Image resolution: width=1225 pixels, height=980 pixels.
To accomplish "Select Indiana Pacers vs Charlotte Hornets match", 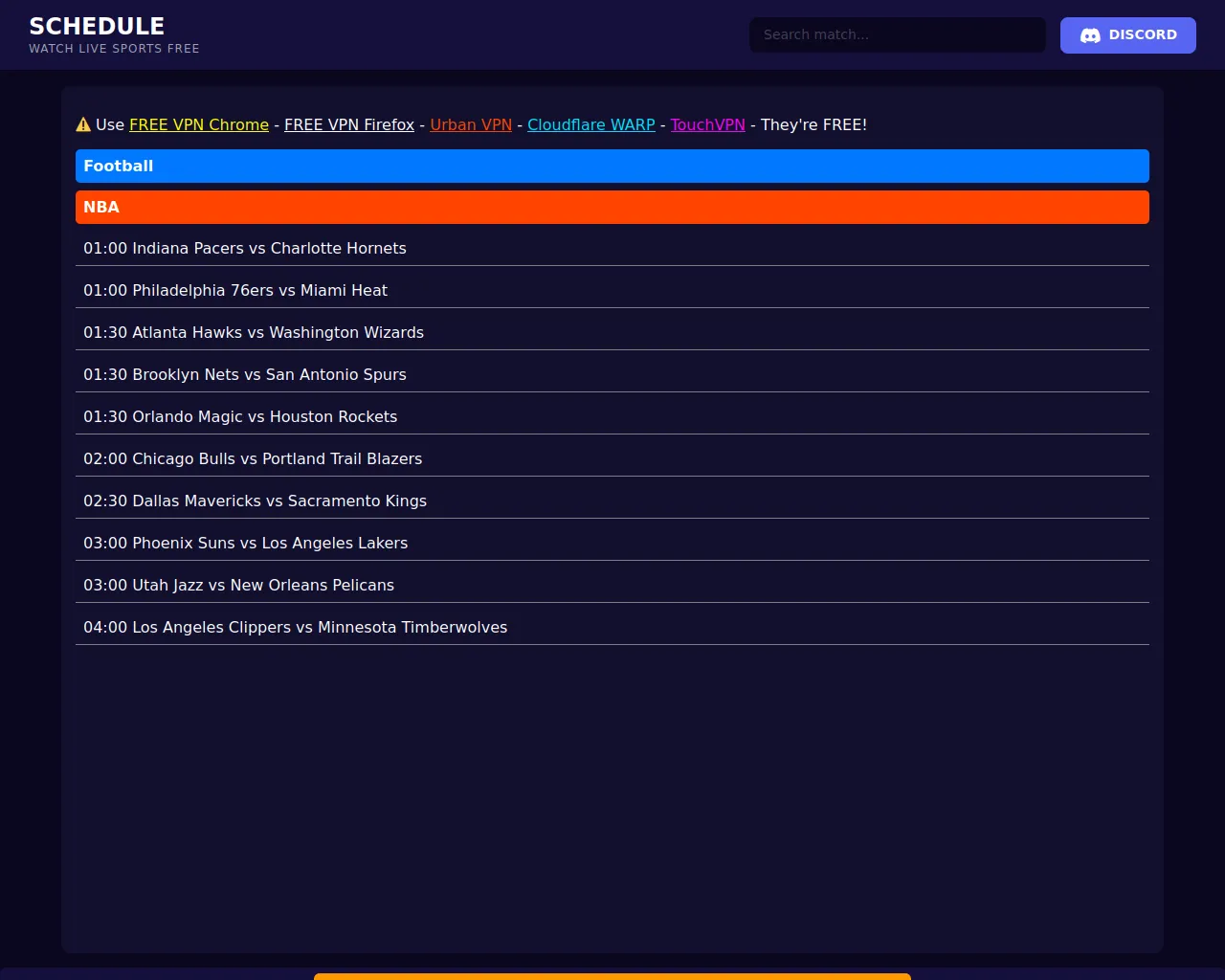I will coord(612,248).
